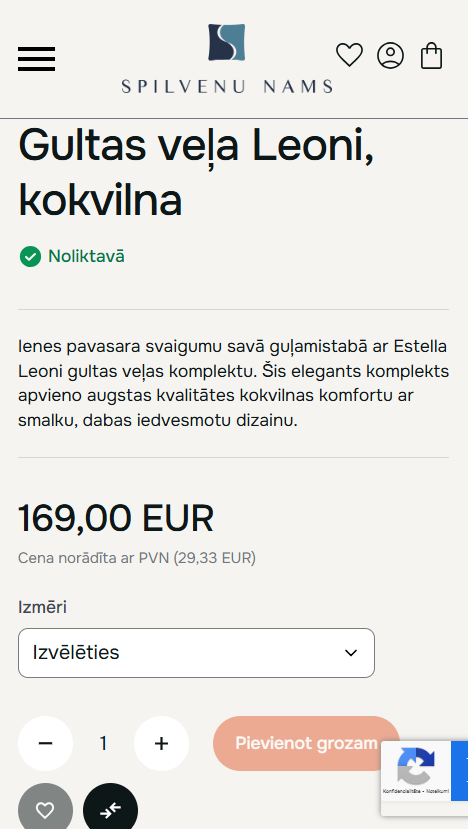Image resolution: width=468 pixels, height=829 pixels.
Task: Click the PVN price note text
Action: [137, 558]
